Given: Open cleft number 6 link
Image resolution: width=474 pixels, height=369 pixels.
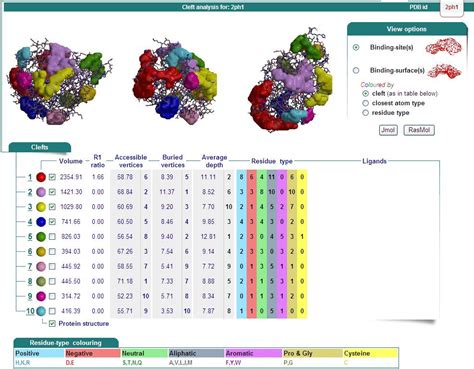Looking at the screenshot, I should [30, 252].
